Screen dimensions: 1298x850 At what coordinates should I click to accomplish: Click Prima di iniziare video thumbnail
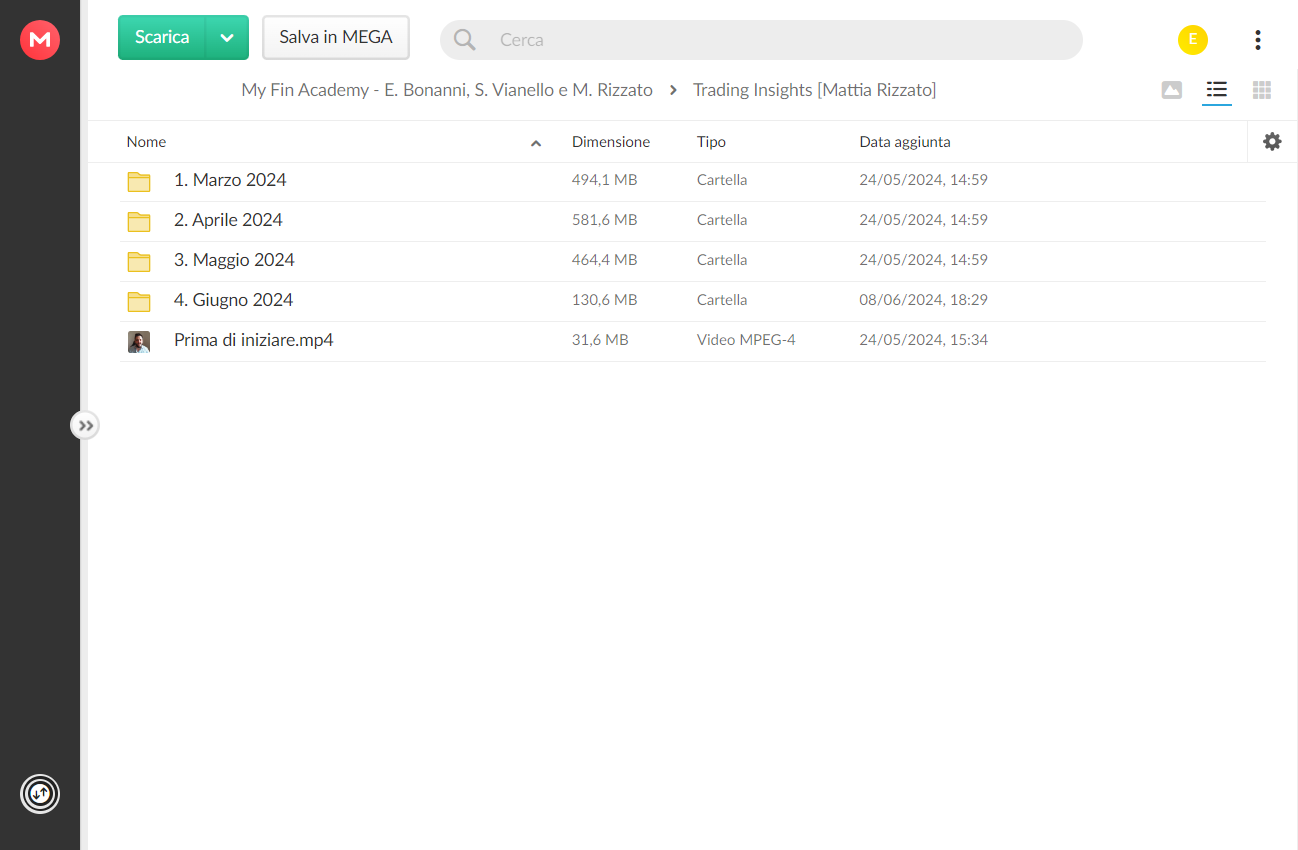tap(139, 342)
